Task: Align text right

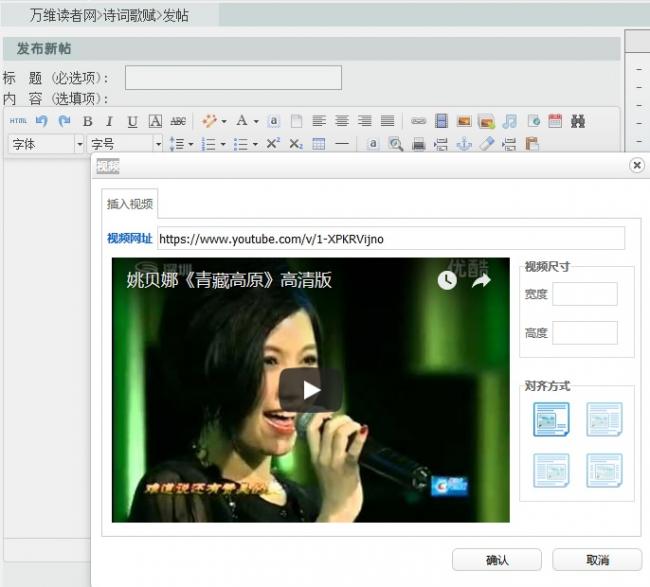Action: point(365,121)
